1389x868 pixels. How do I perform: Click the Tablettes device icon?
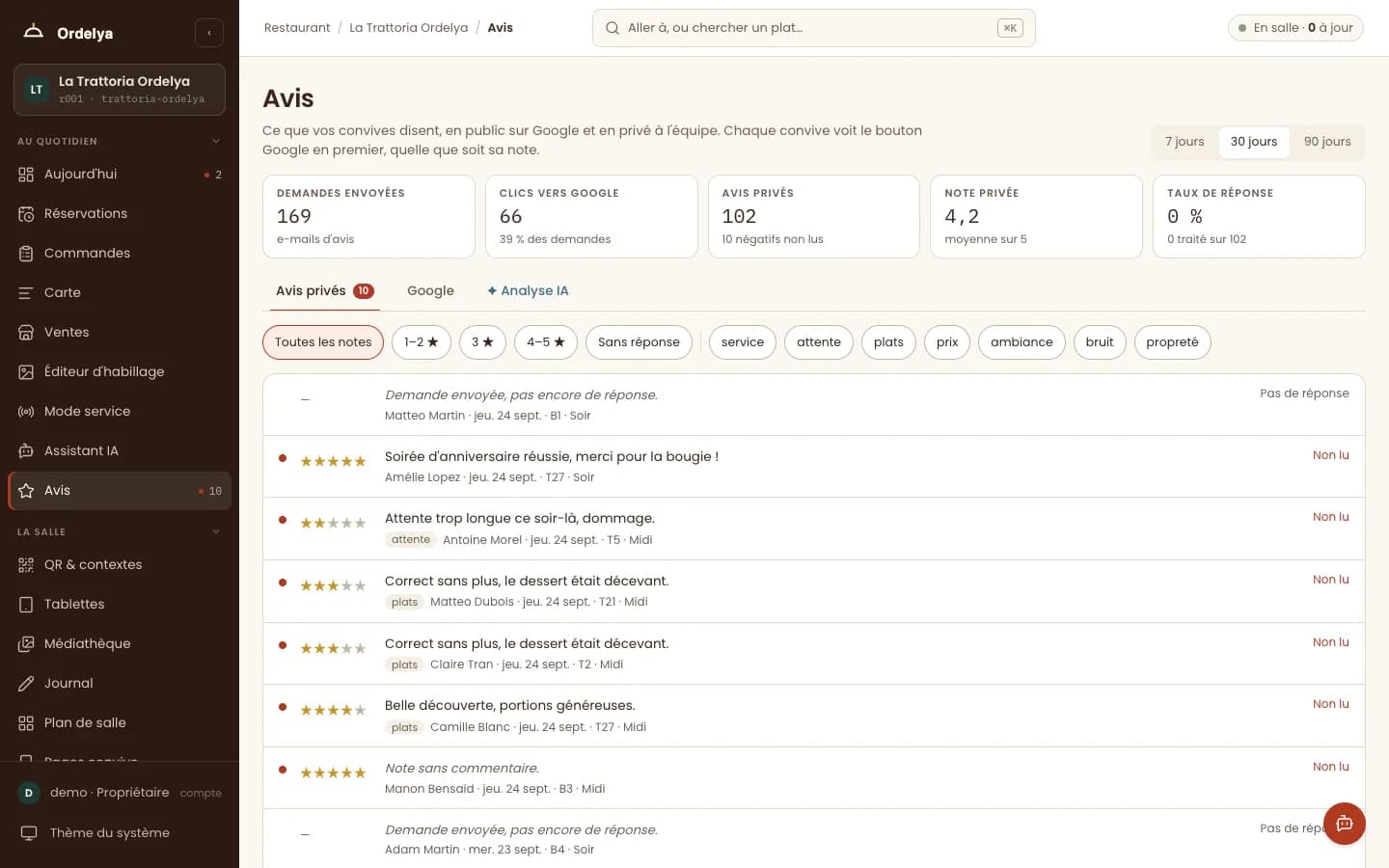[26, 605]
